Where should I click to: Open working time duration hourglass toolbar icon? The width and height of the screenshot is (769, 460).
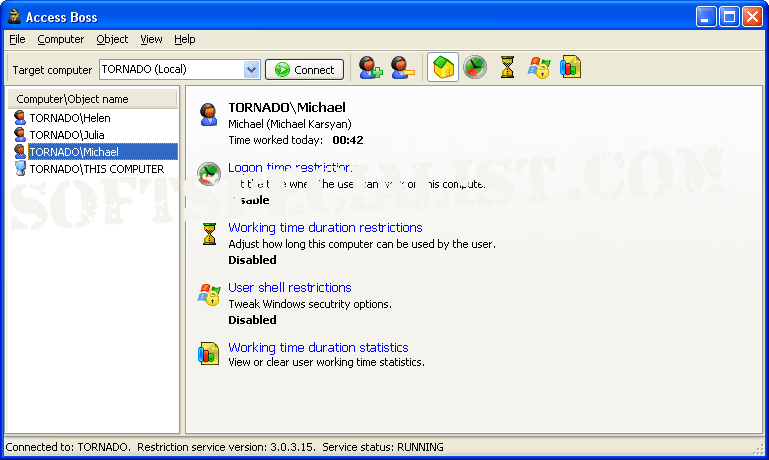(x=507, y=67)
